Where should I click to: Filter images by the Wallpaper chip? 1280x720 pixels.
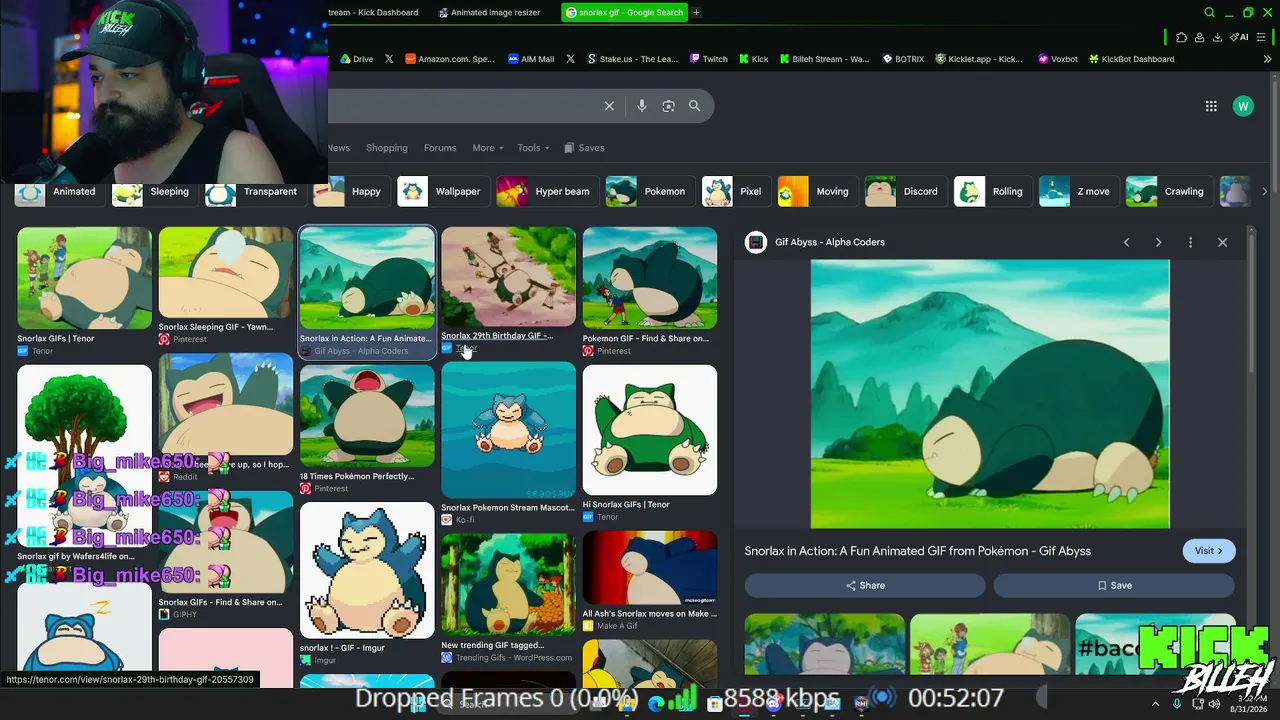pos(442,191)
